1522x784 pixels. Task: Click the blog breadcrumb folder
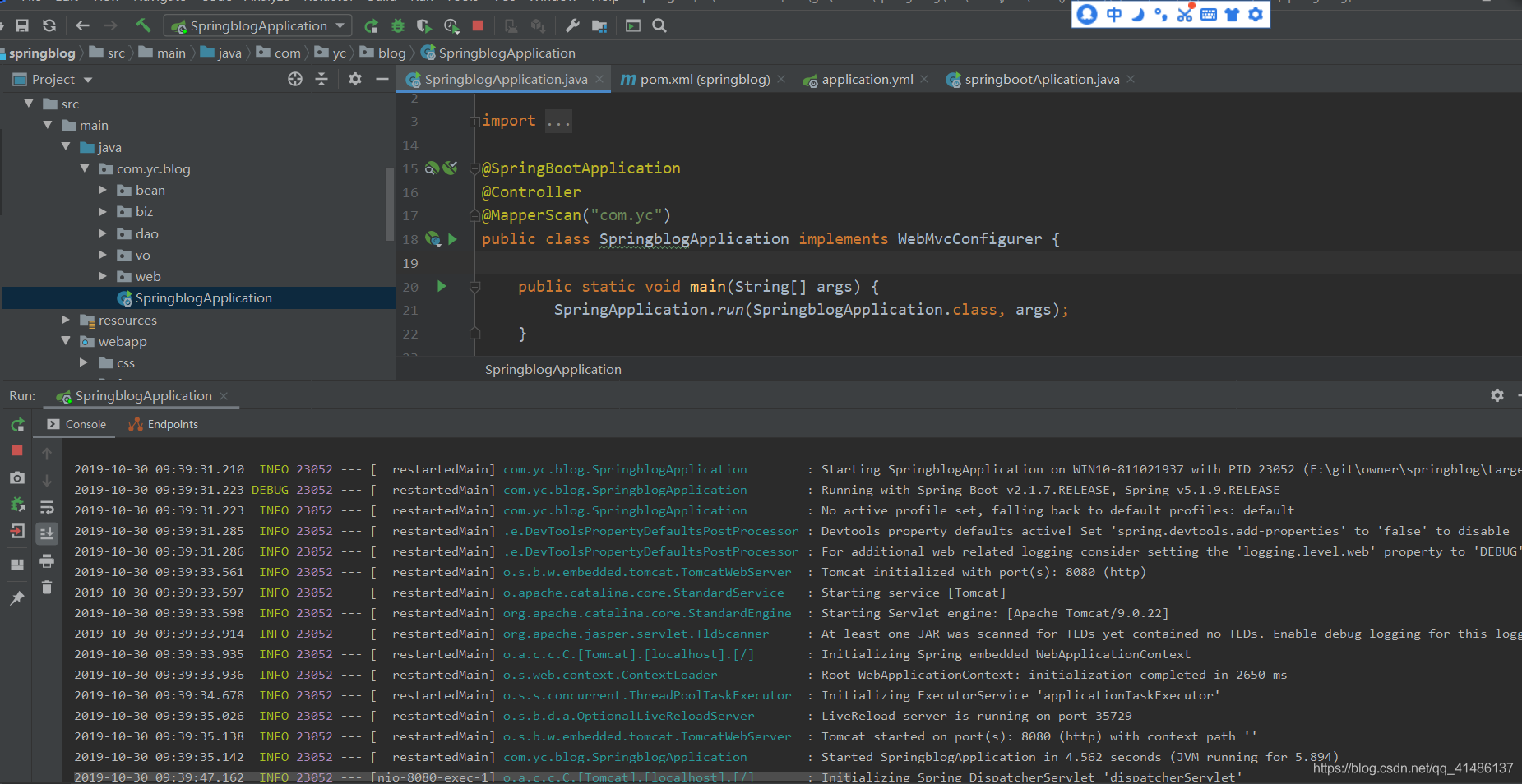tap(383, 53)
